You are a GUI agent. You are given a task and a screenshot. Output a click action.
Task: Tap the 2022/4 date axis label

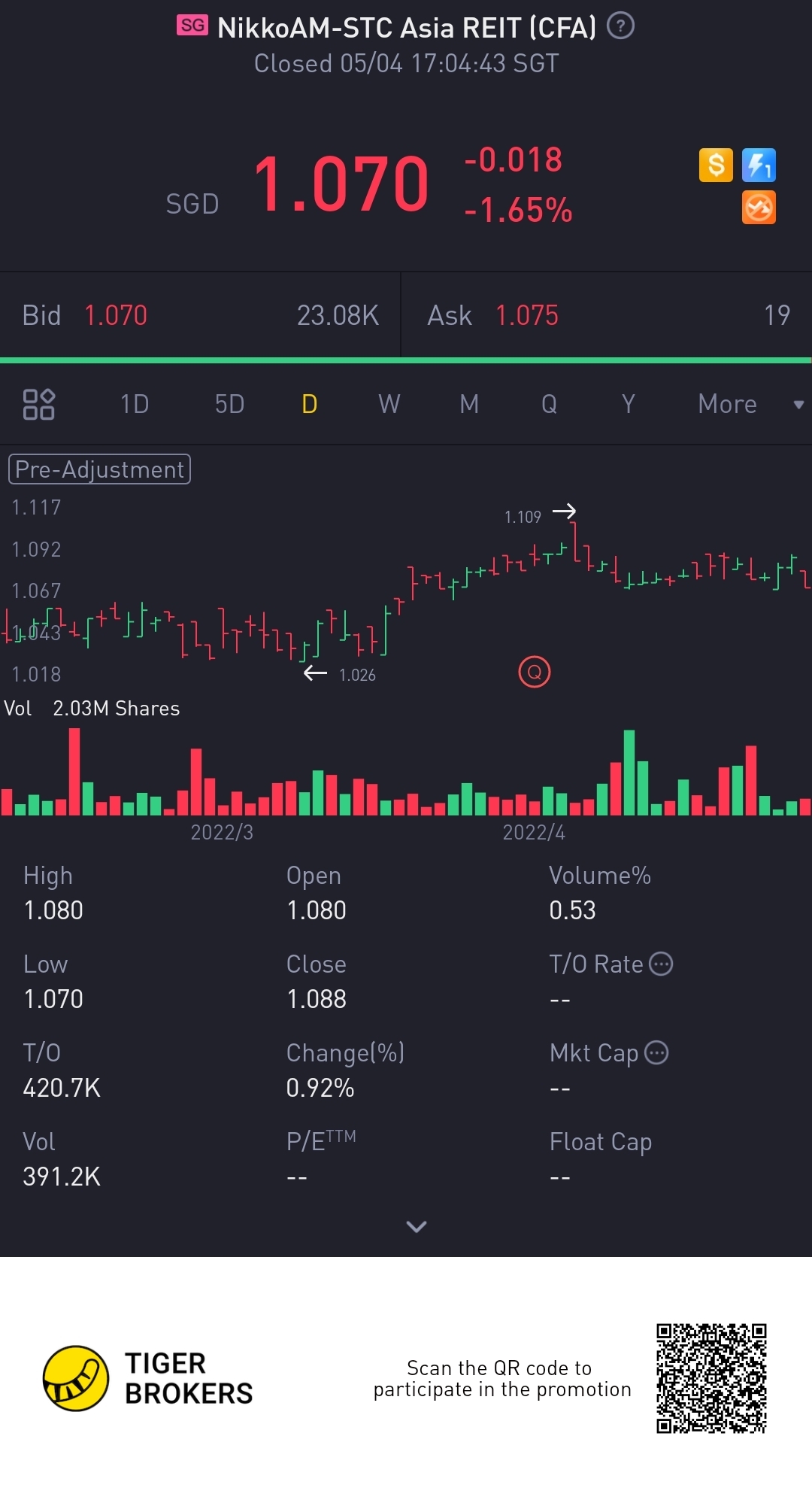pos(534,832)
